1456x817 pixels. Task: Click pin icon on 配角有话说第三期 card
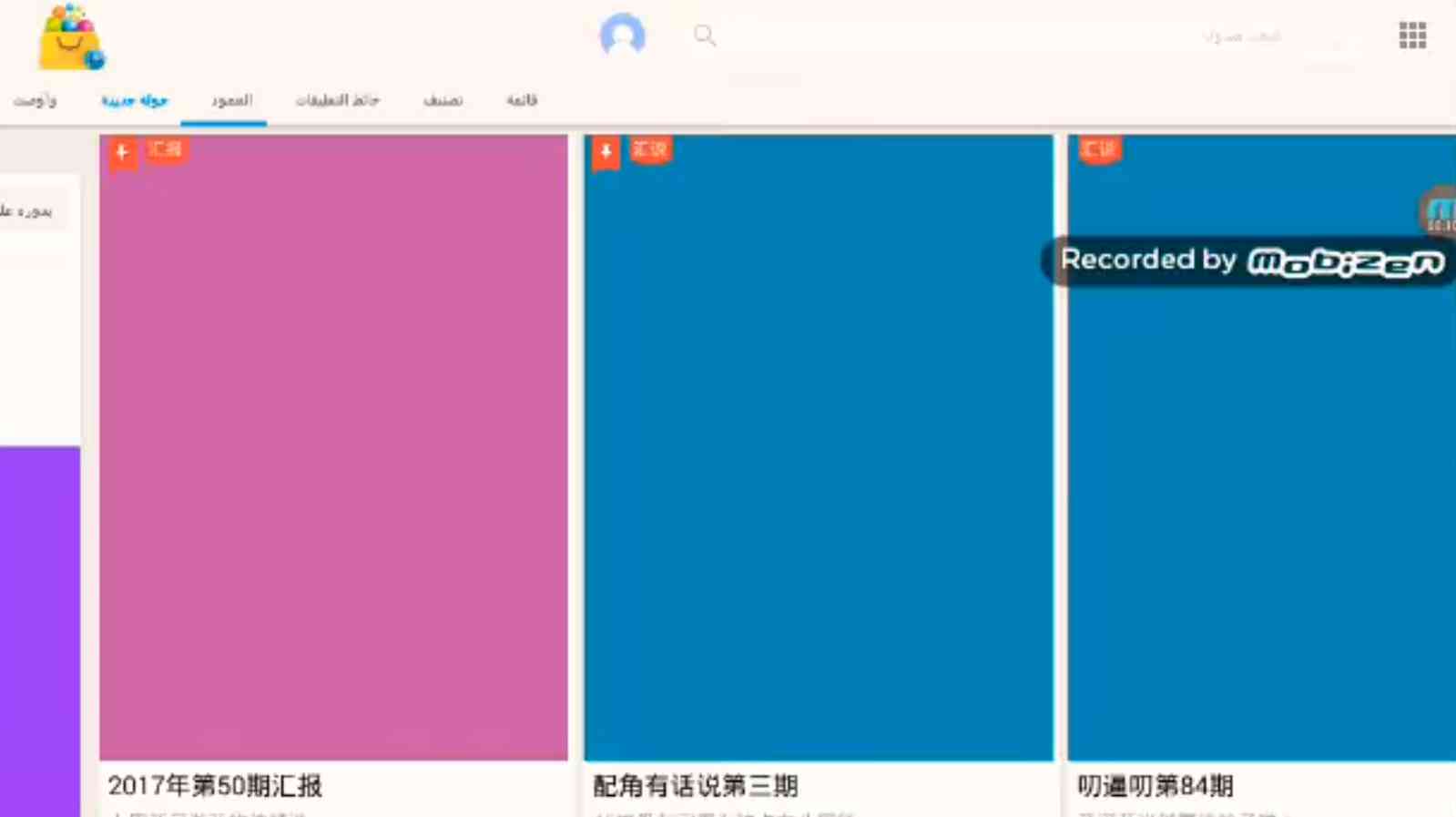pyautogui.click(x=606, y=152)
